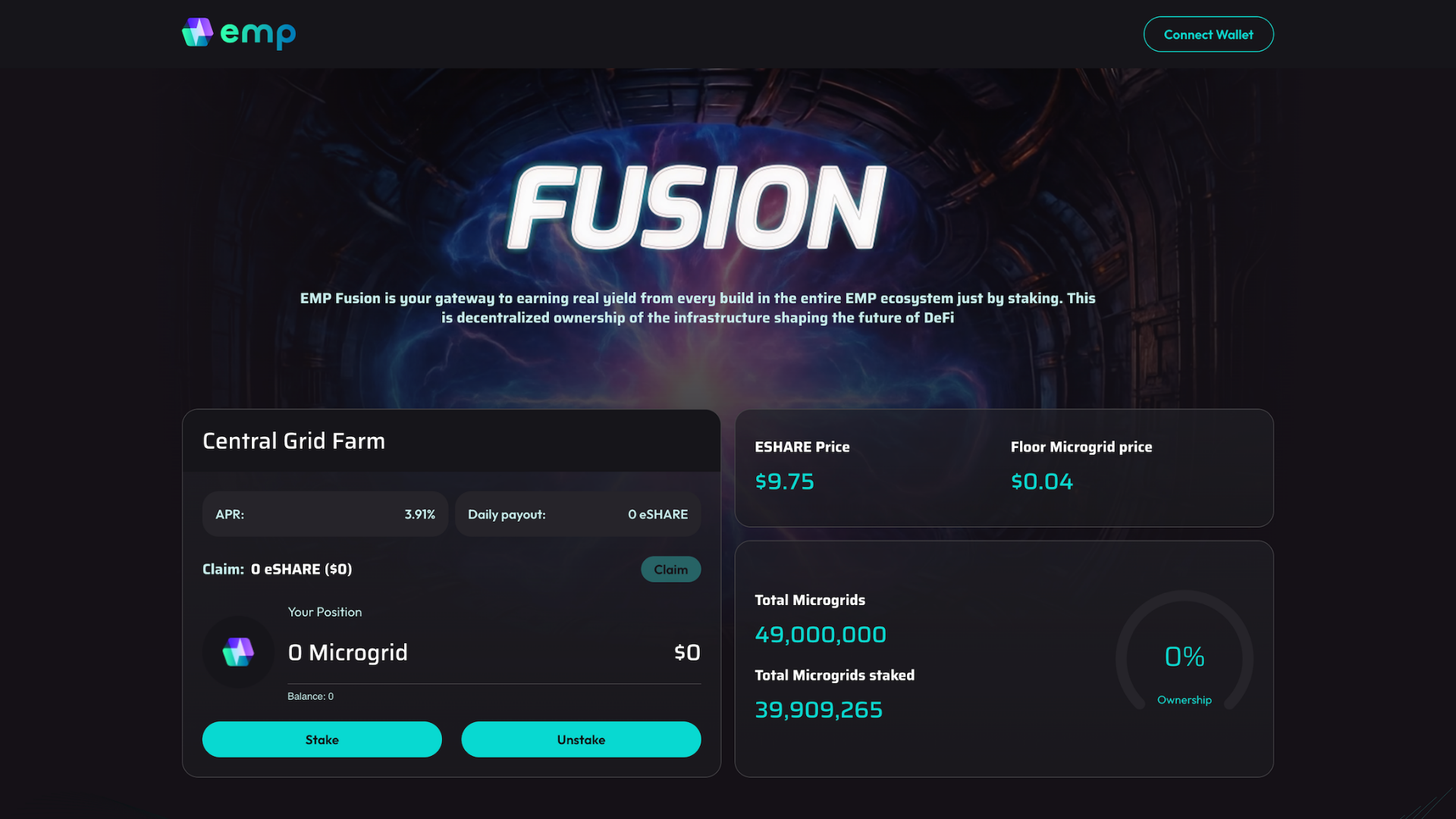Click the FUSION banner title
The image size is (1456, 819).
pyautogui.click(x=696, y=207)
